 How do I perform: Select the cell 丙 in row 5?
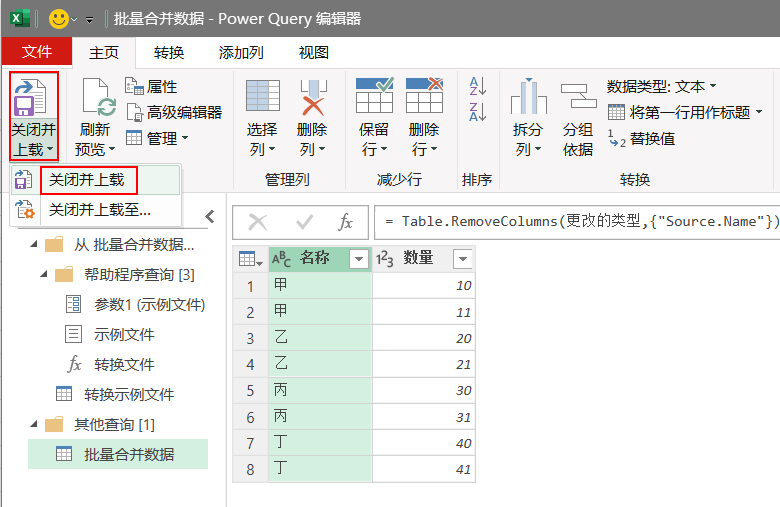coord(320,390)
